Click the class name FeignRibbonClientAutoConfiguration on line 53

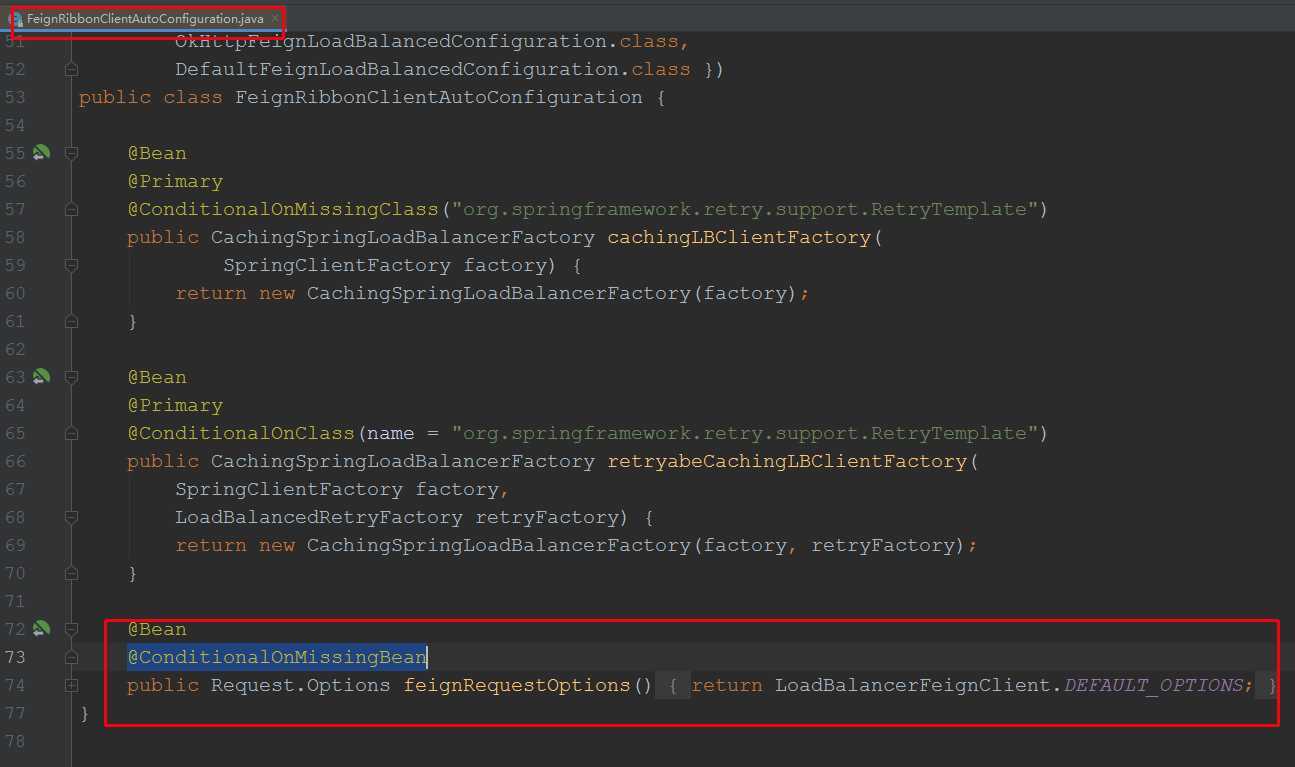click(439, 97)
